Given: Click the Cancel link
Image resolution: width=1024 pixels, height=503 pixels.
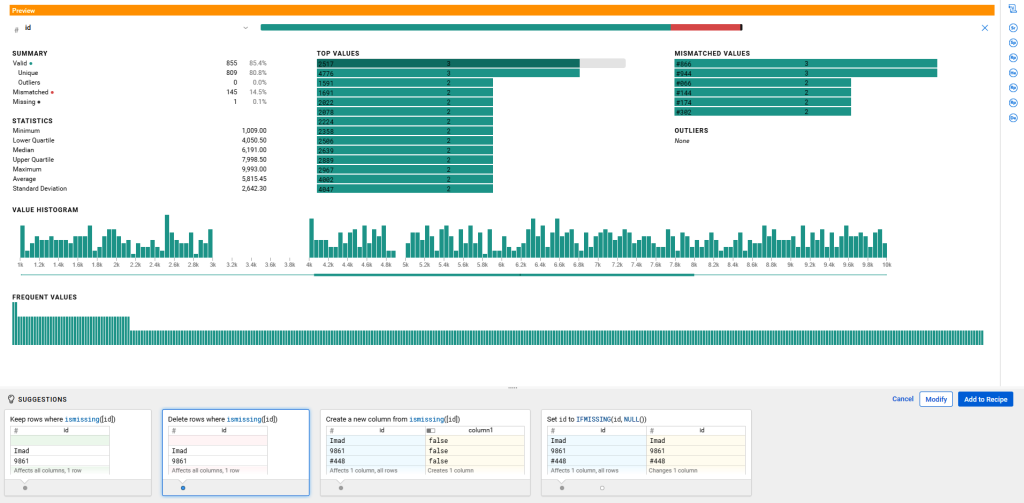Looking at the screenshot, I should (902, 399).
